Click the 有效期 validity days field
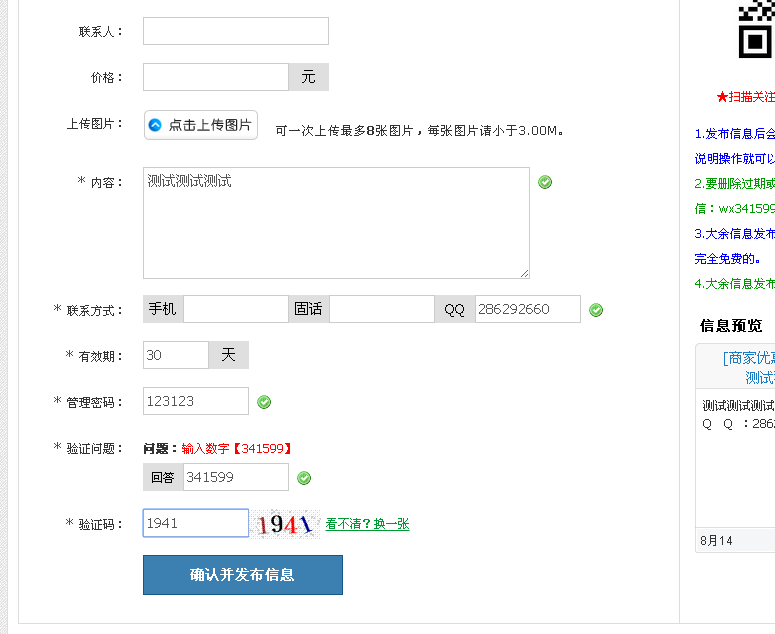Viewport: 775px width, 634px height. [x=176, y=355]
